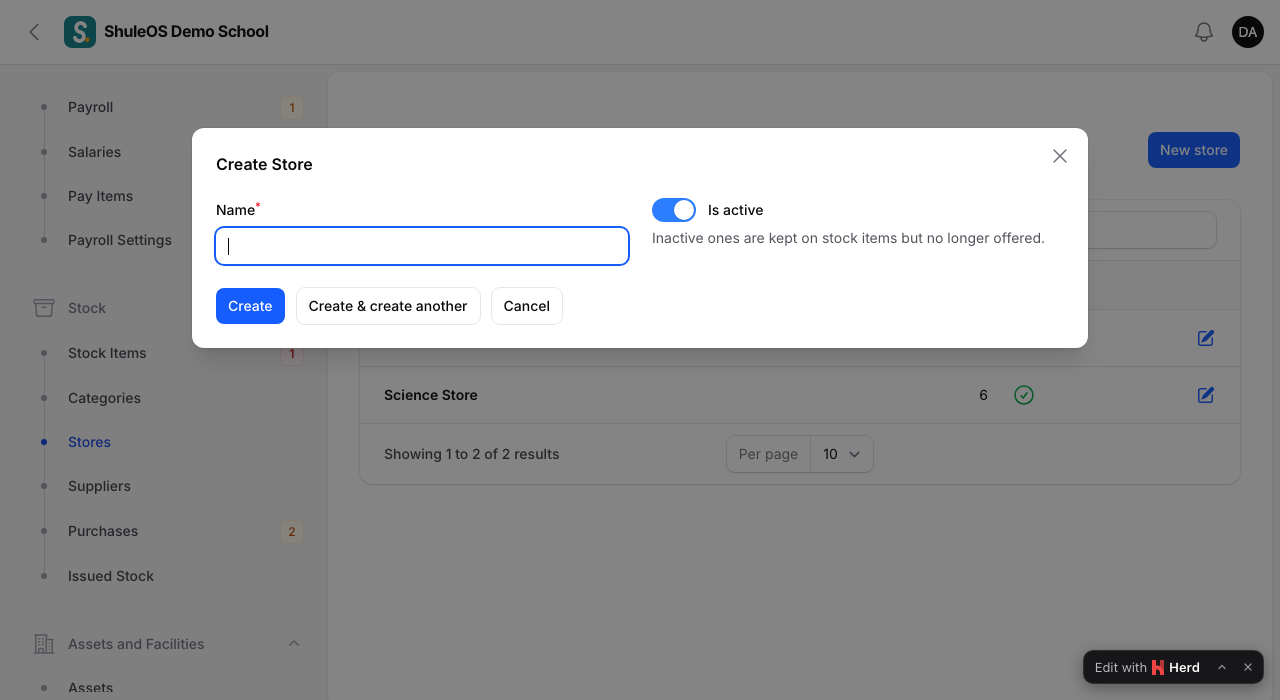This screenshot has width=1280, height=700.
Task: Click 'Showing 1 to 2 of 2 results'
Action: point(472,454)
